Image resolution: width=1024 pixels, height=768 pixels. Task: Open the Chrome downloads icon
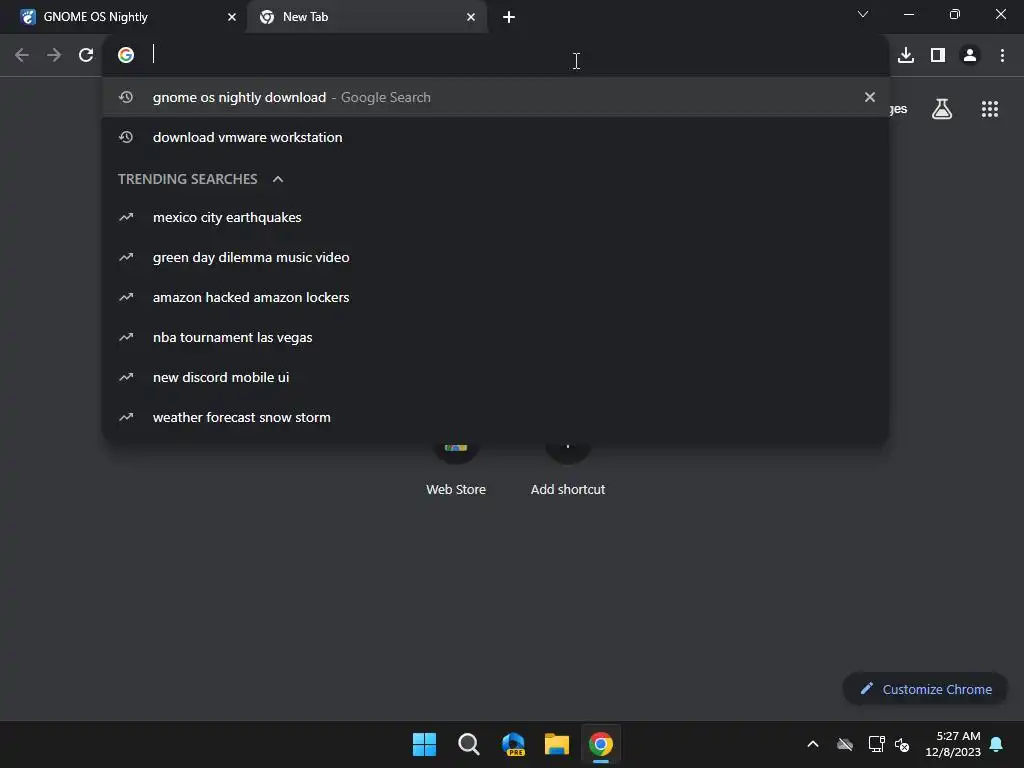tap(906, 56)
